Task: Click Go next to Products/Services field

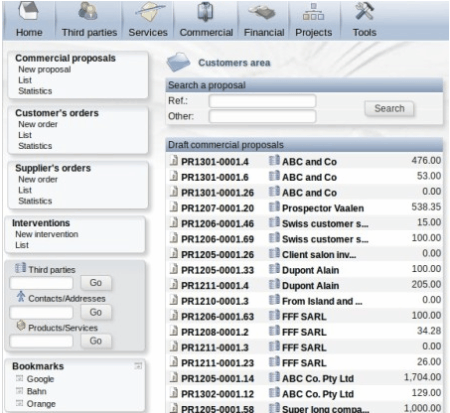Action: pyautogui.click(x=96, y=341)
